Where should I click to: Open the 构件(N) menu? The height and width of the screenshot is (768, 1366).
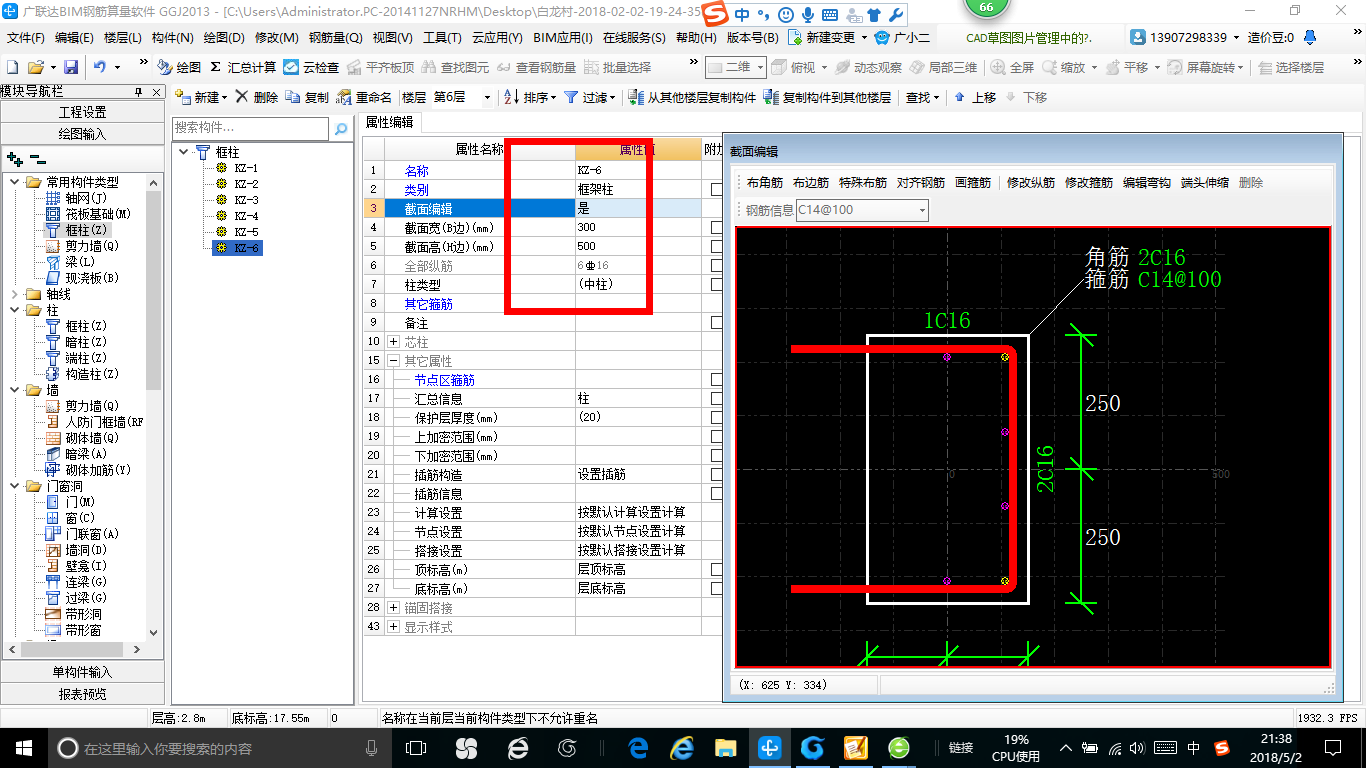point(172,37)
